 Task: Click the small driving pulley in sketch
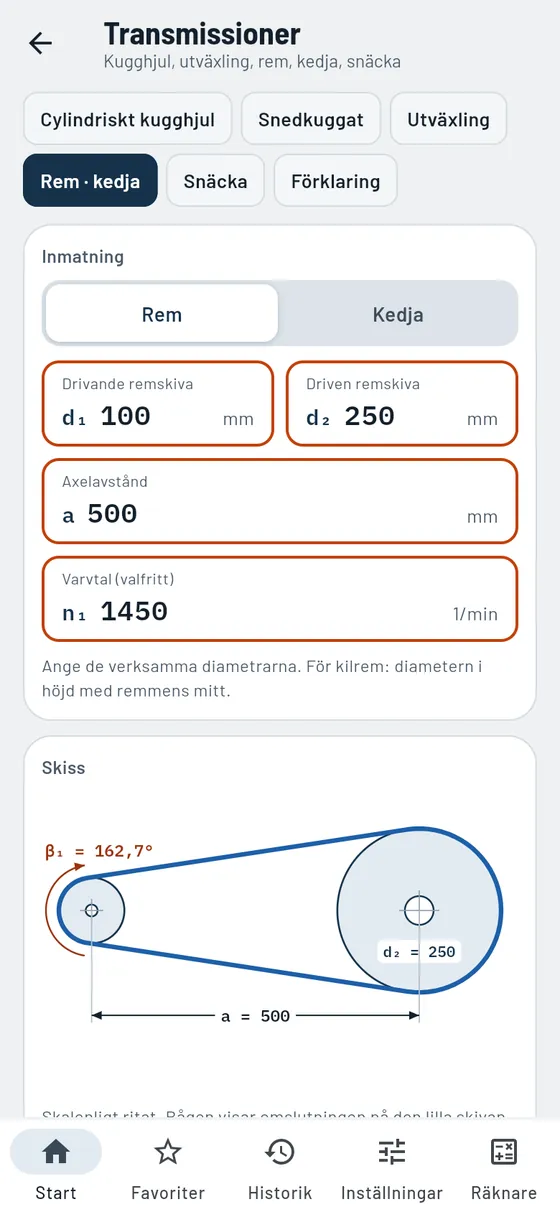pyautogui.click(x=92, y=910)
